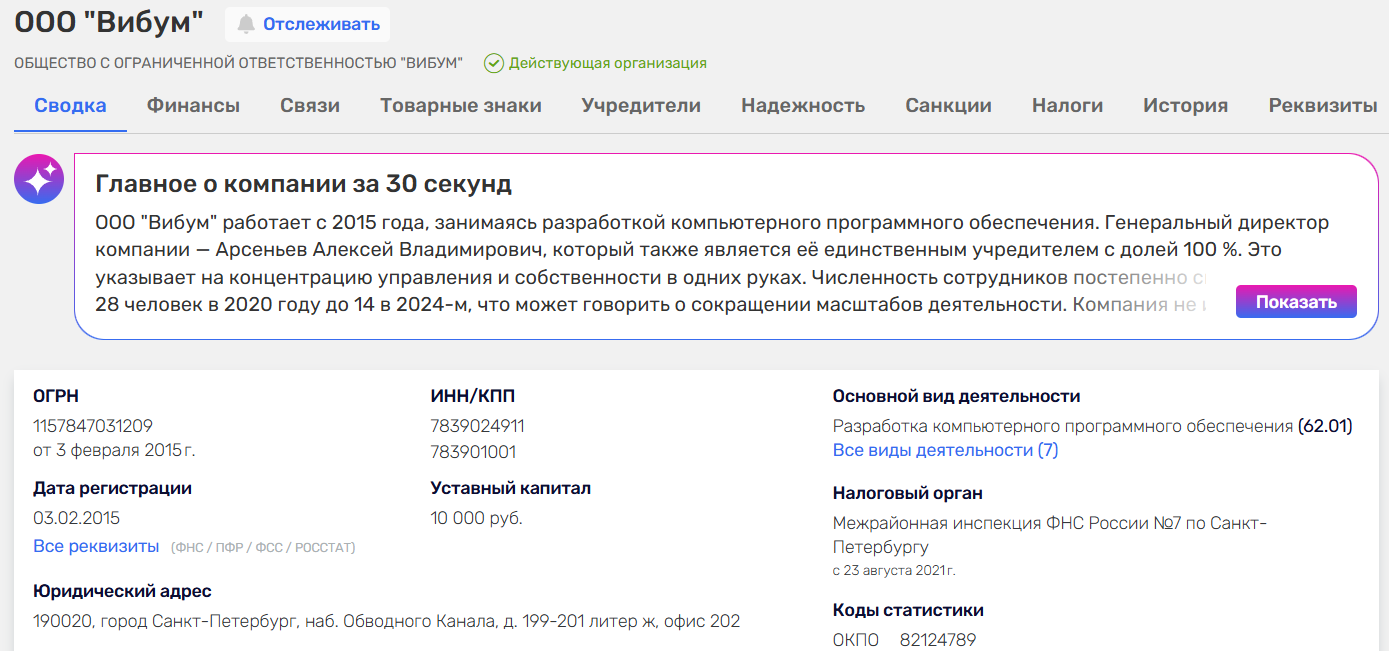Click the INN number 7839024911
Viewport: 1389px width, 651px height.
point(477,426)
